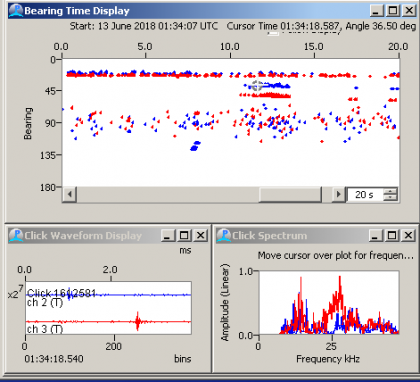Image resolution: width=420 pixels, height=382 pixels.
Task: Click the Amplitude (Linear) axis label
Action: [x=225, y=302]
